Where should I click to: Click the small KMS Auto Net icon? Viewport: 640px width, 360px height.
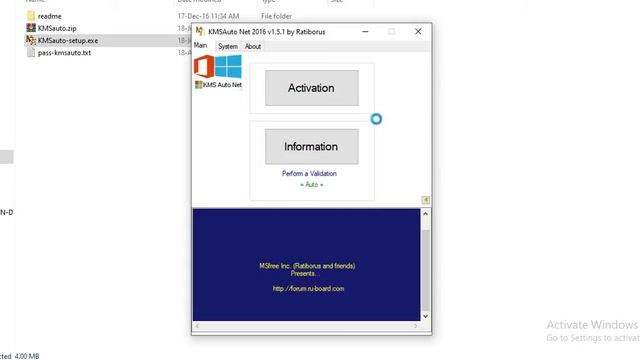coord(199,84)
